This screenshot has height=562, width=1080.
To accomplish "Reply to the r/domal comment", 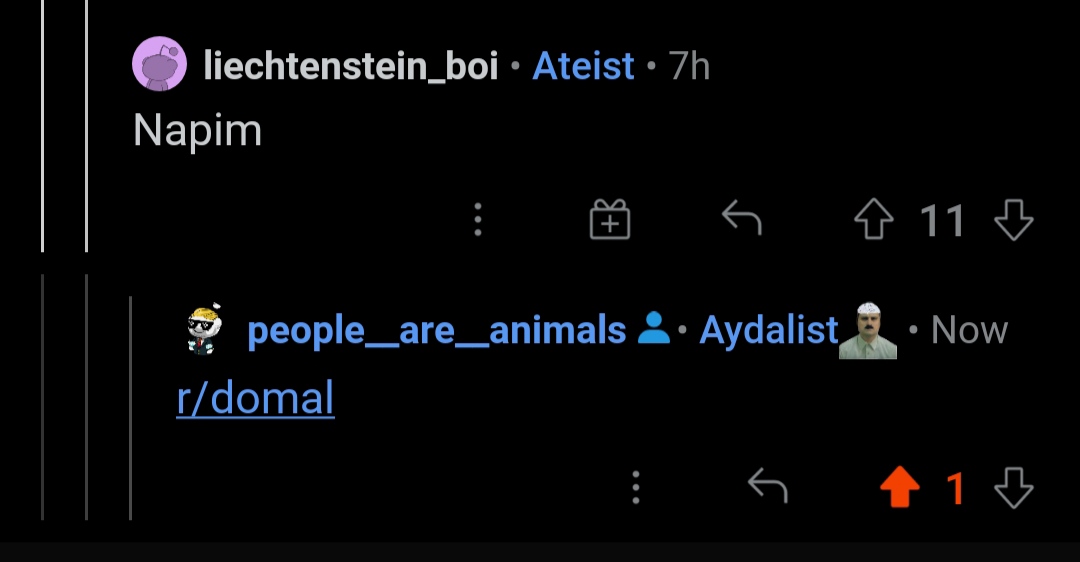I will [x=768, y=488].
